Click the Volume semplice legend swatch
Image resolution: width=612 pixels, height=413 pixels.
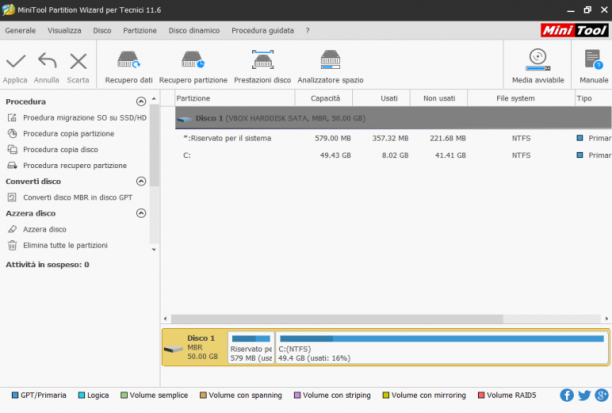124,395
